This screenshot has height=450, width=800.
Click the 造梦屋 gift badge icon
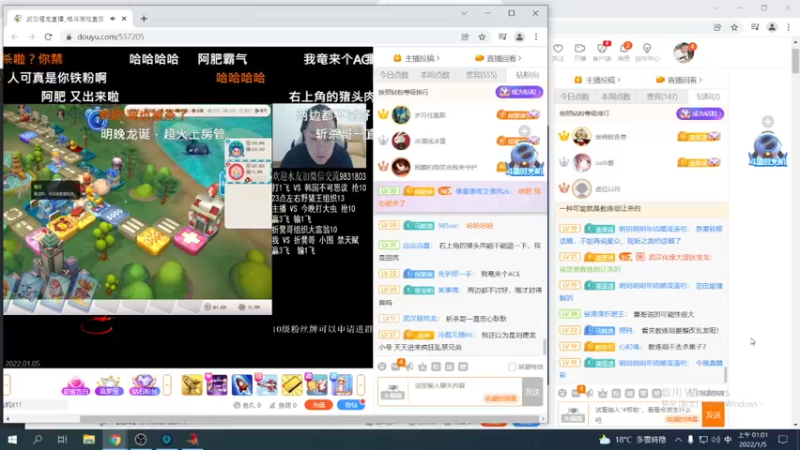109,385
